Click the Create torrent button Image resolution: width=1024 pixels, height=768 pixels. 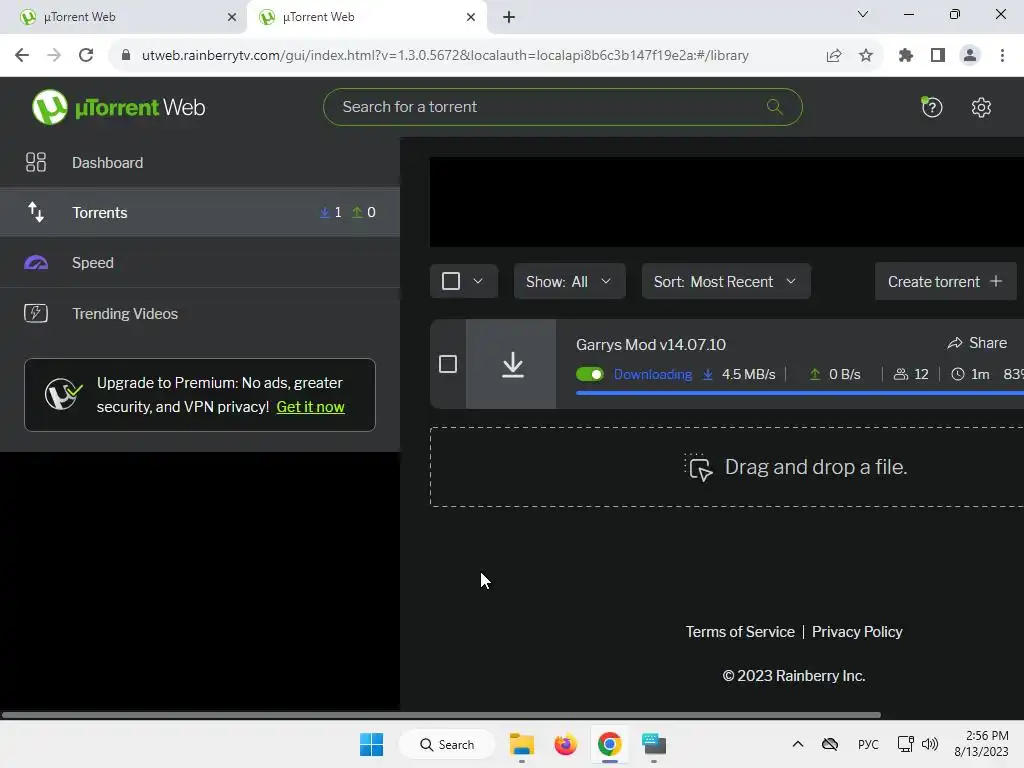click(945, 281)
